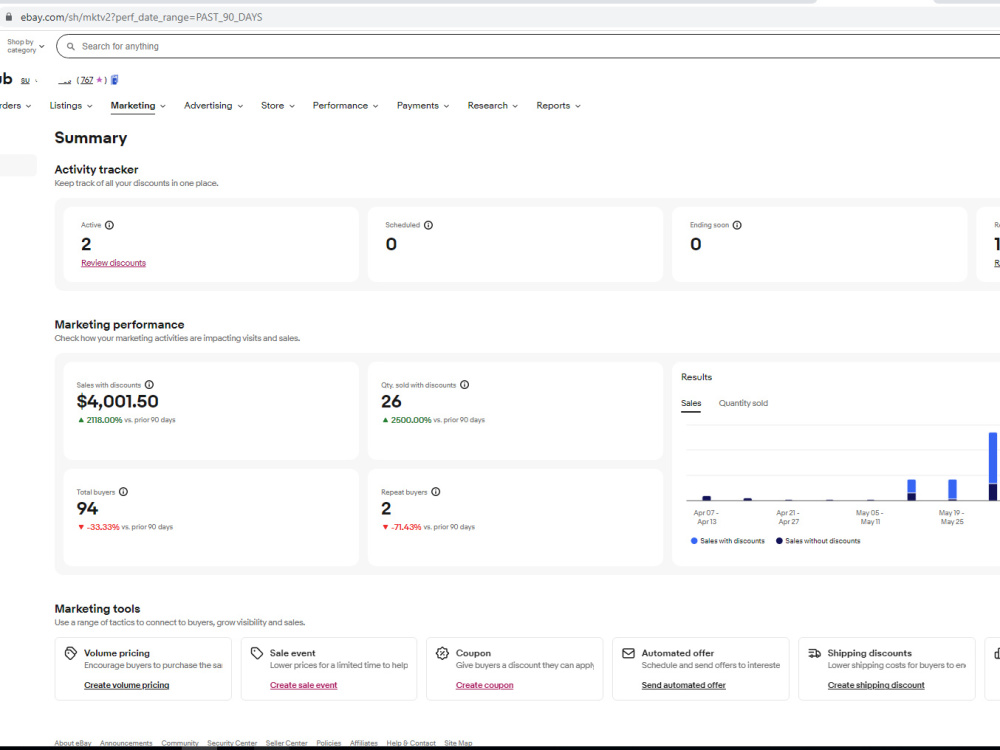Open the Research dropdown menu
1000x750 pixels.
(493, 106)
